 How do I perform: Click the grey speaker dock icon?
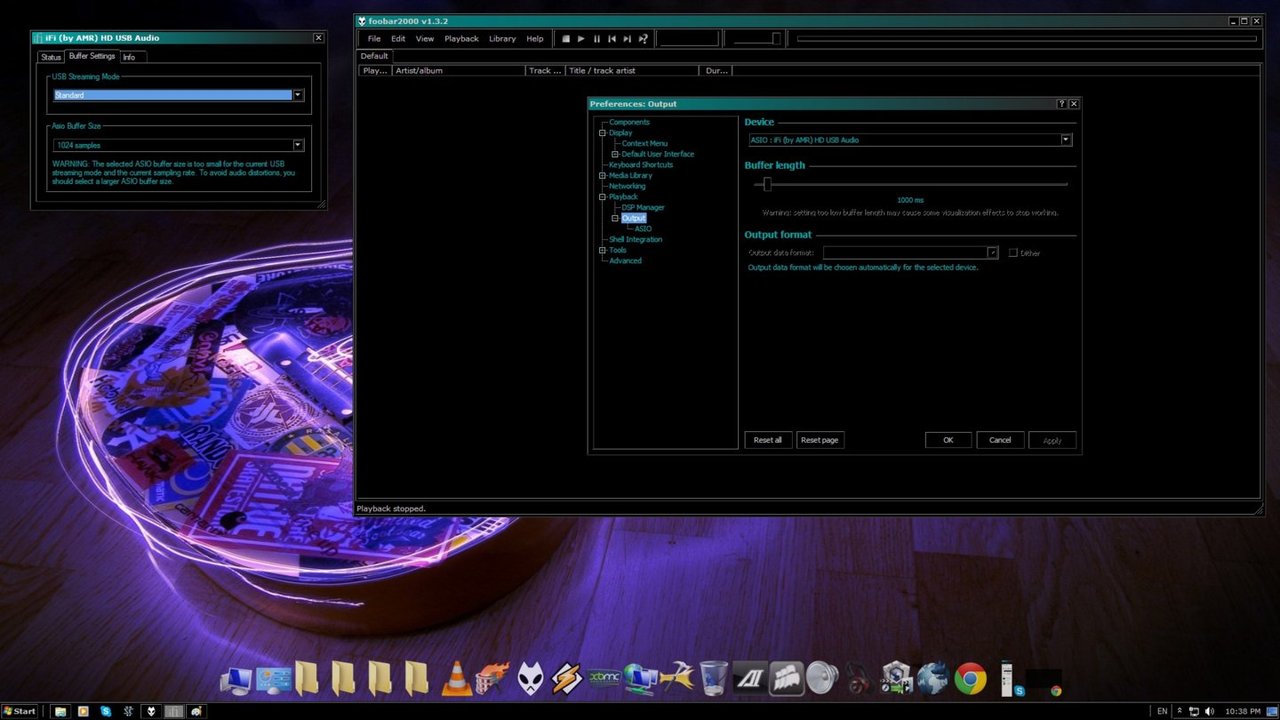pyautogui.click(x=822, y=678)
